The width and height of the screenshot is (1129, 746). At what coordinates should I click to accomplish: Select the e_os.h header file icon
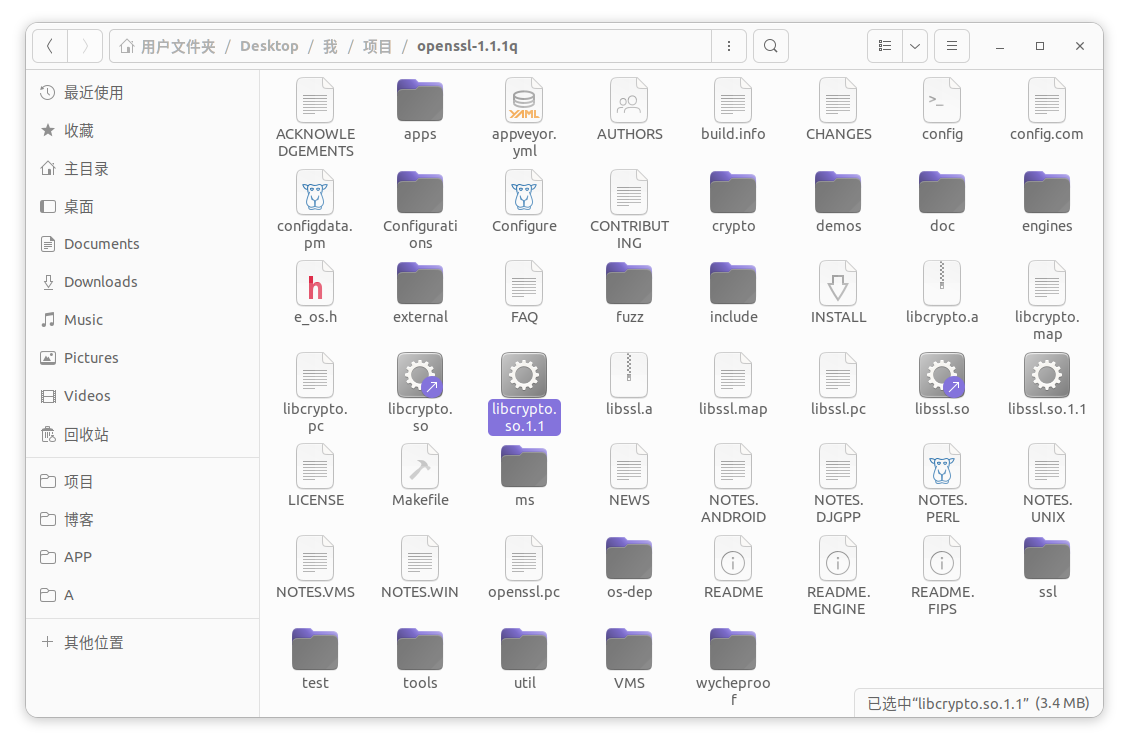pyautogui.click(x=315, y=283)
